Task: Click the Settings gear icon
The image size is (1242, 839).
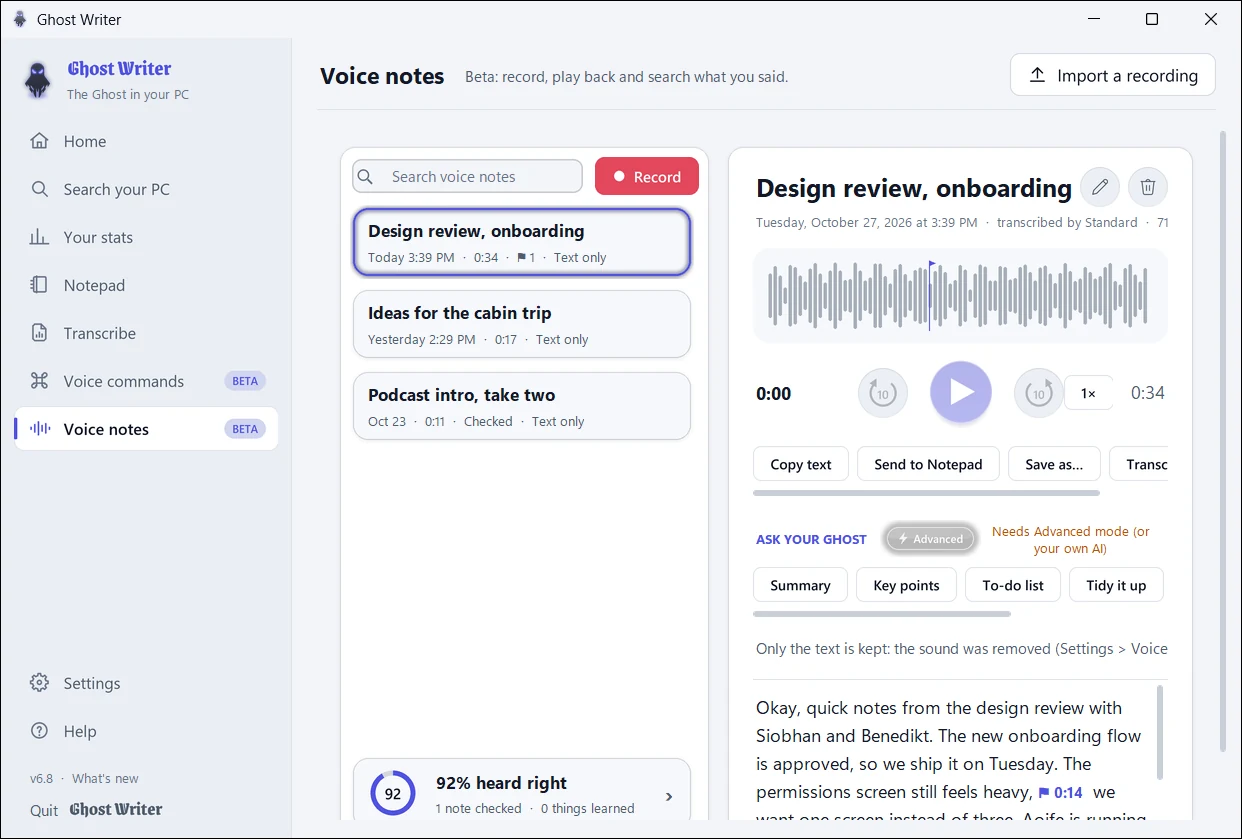Action: click(39, 683)
